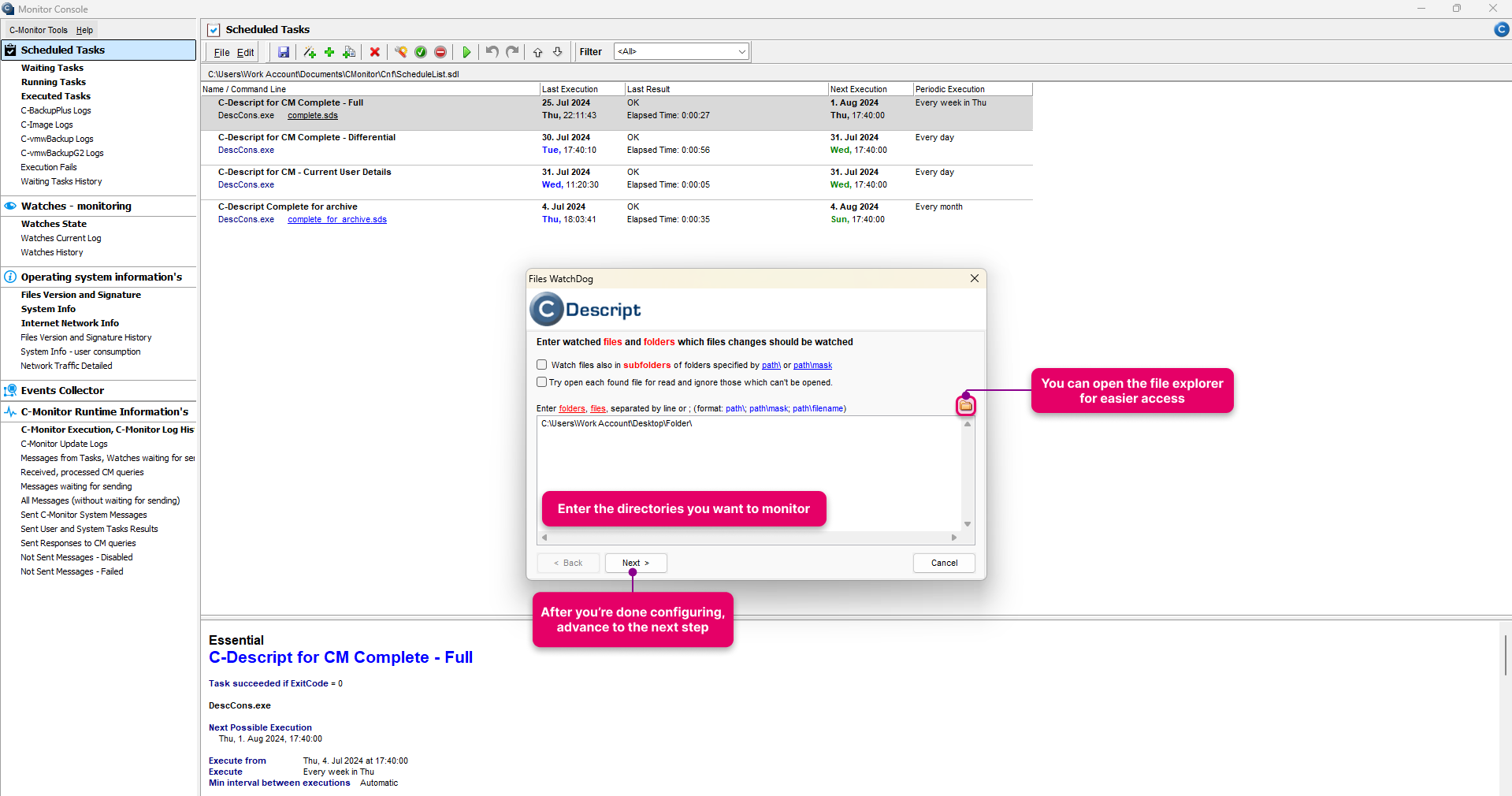Viewport: 1512px width, 796px height.
Task: Click the 'folders' link above the path box
Action: [x=572, y=409]
